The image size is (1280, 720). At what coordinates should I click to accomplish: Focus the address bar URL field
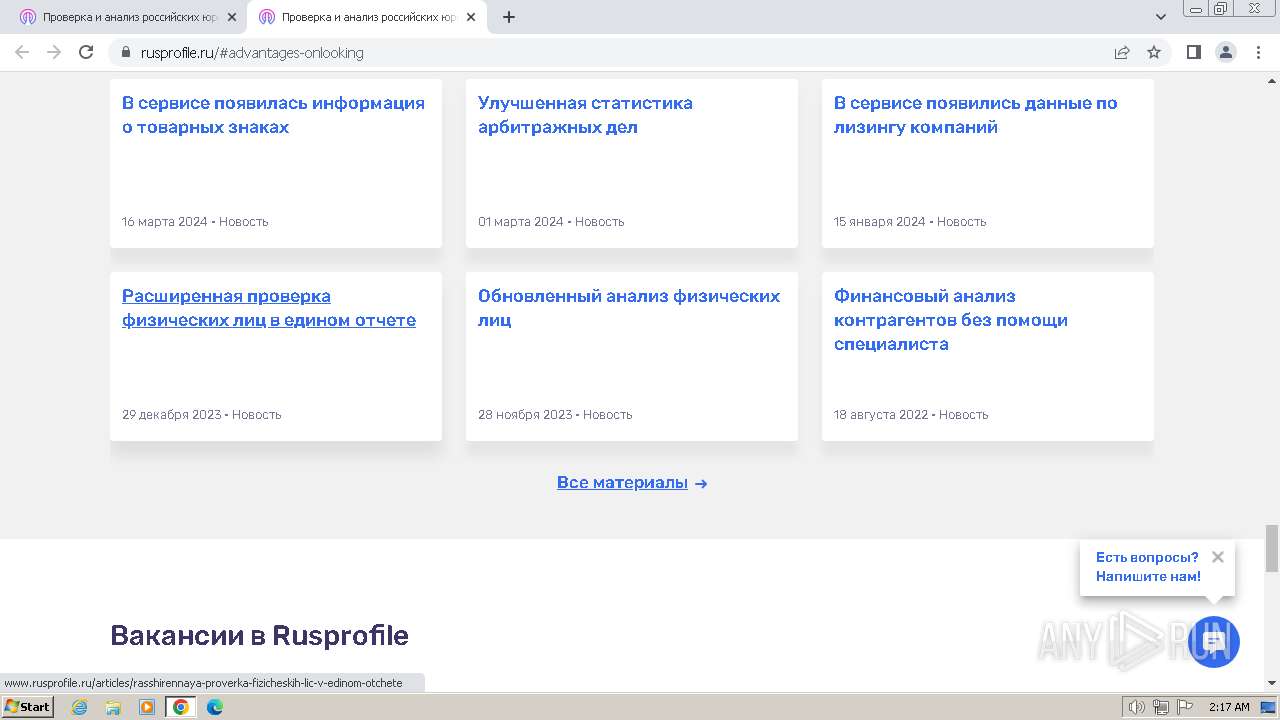[620, 52]
